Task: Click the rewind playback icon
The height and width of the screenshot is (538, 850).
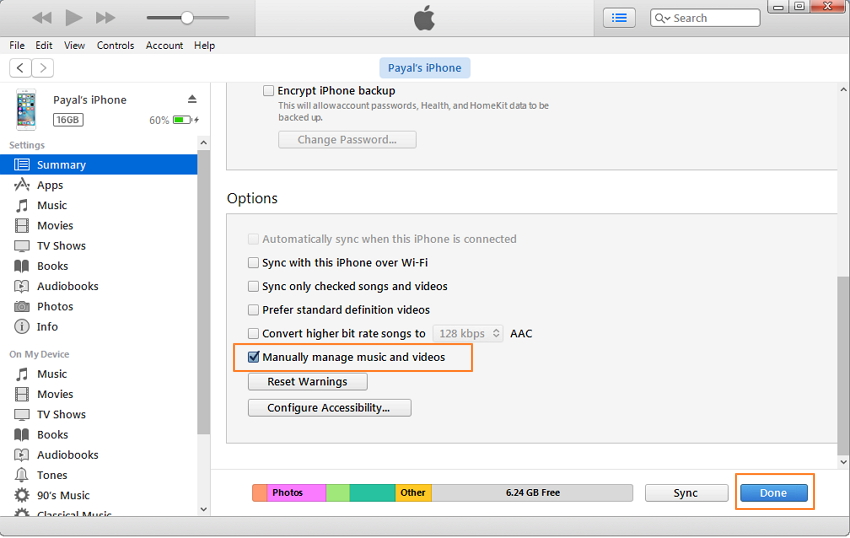Action: pos(42,18)
